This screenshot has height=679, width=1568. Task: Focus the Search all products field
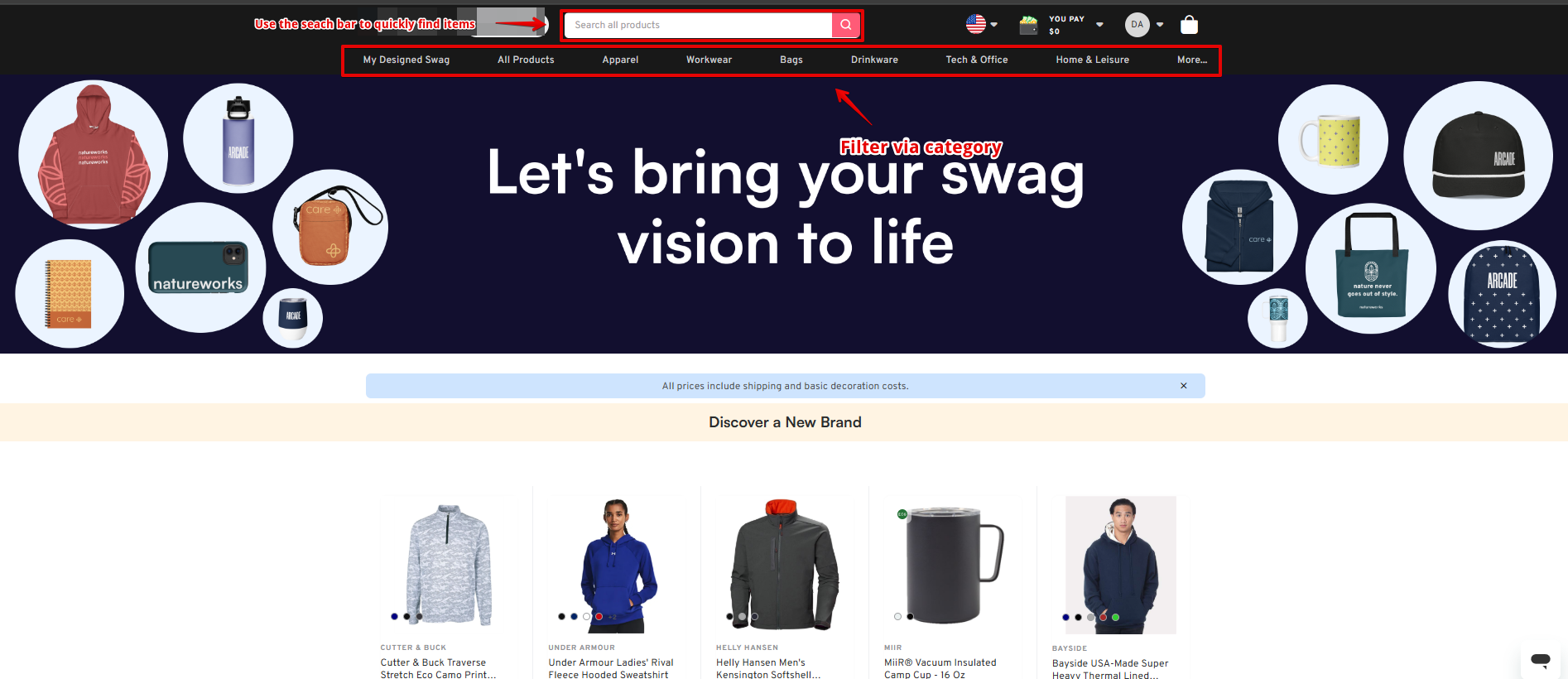[x=698, y=25]
